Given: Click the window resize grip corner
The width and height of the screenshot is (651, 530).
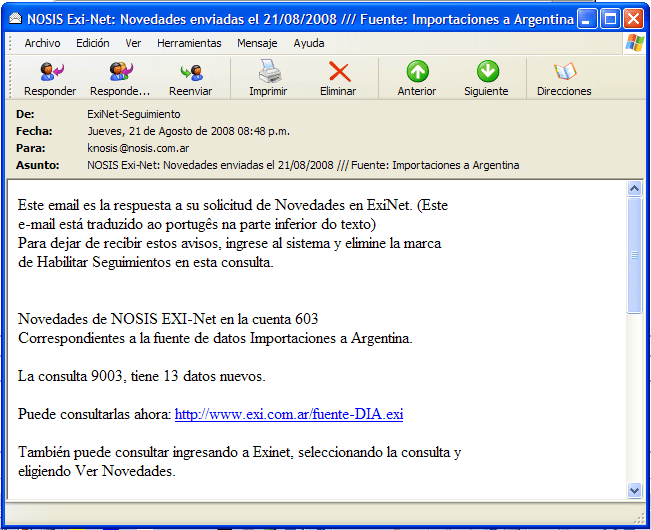Looking at the screenshot, I should tap(639, 519).
